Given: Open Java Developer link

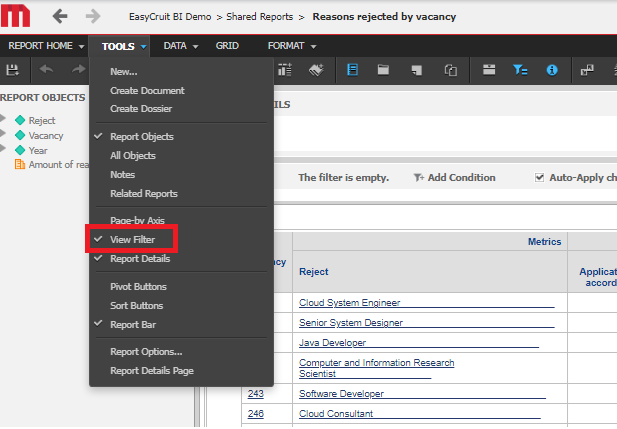Looking at the screenshot, I should [333, 343].
